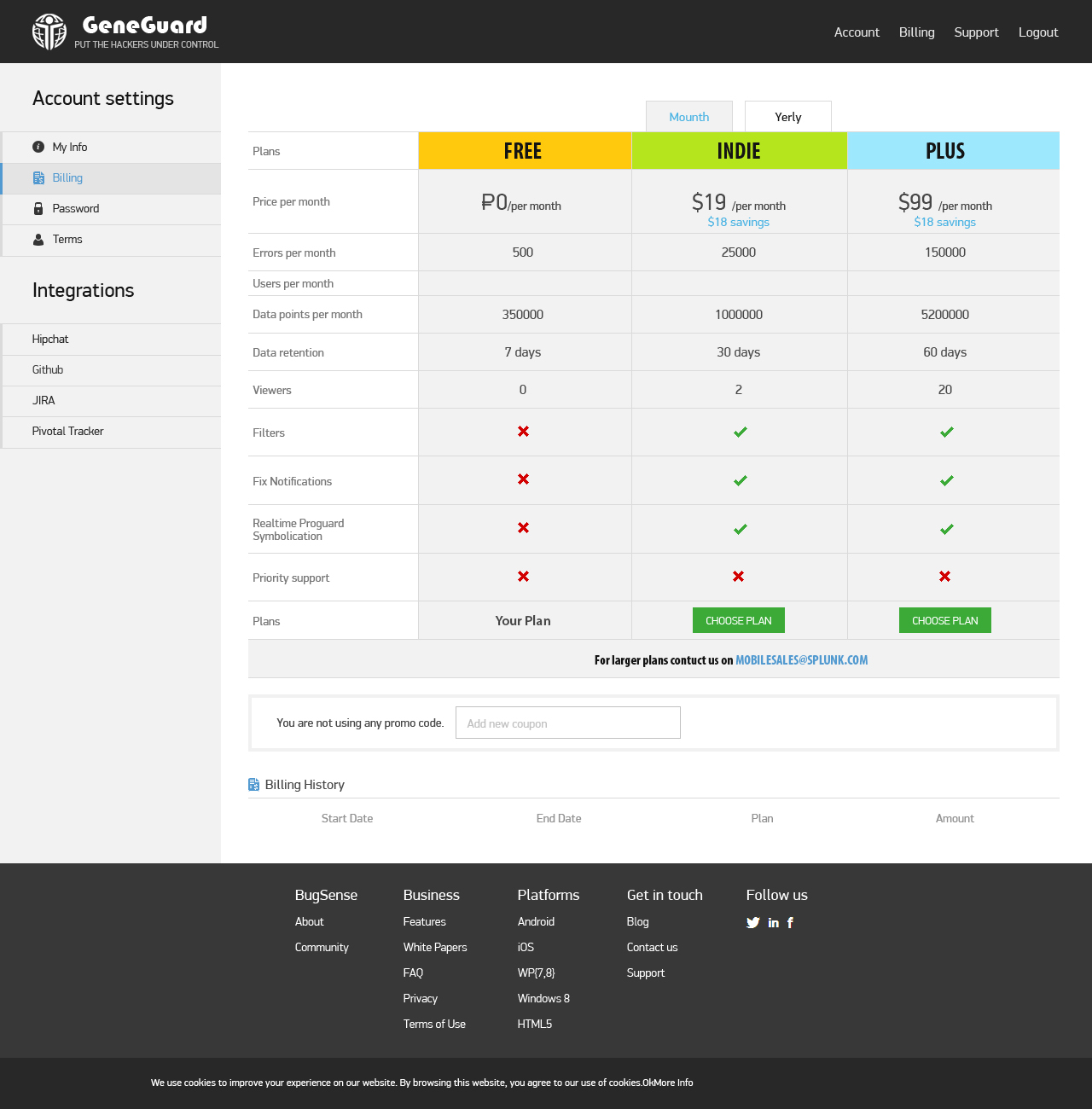
Task: Click red cross for Filters in FREE column
Action: click(523, 432)
